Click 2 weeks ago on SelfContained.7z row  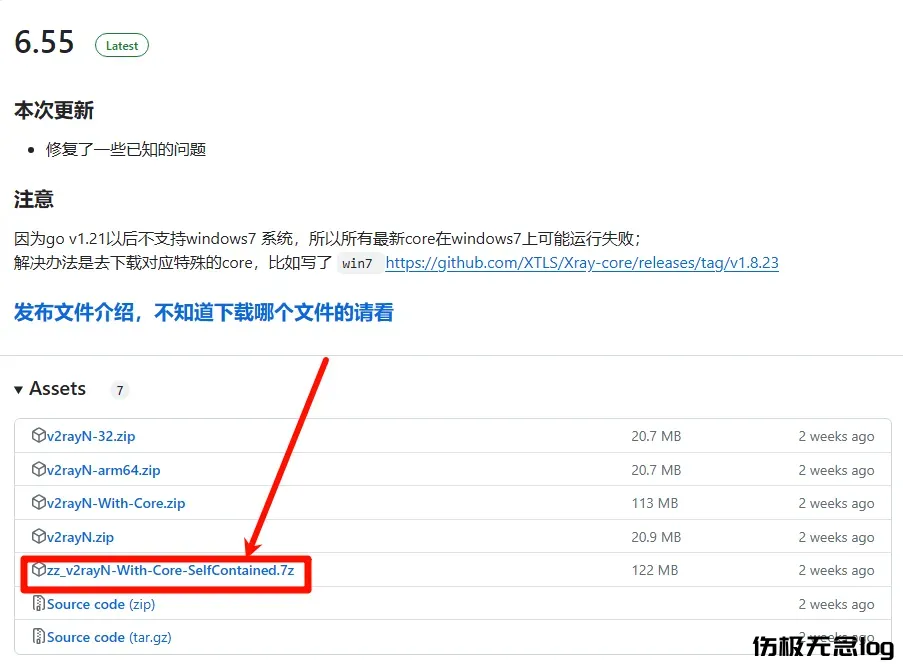coord(836,571)
